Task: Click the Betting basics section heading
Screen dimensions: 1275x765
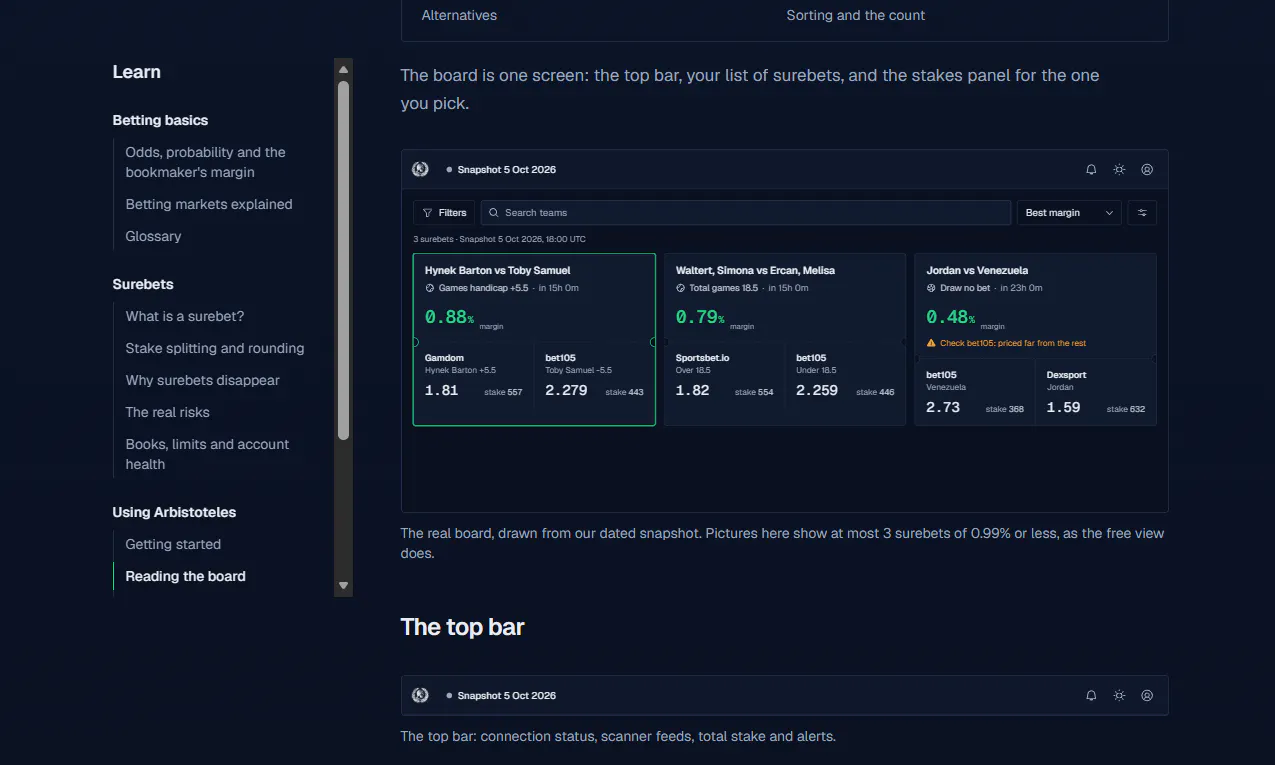Action: tap(160, 120)
